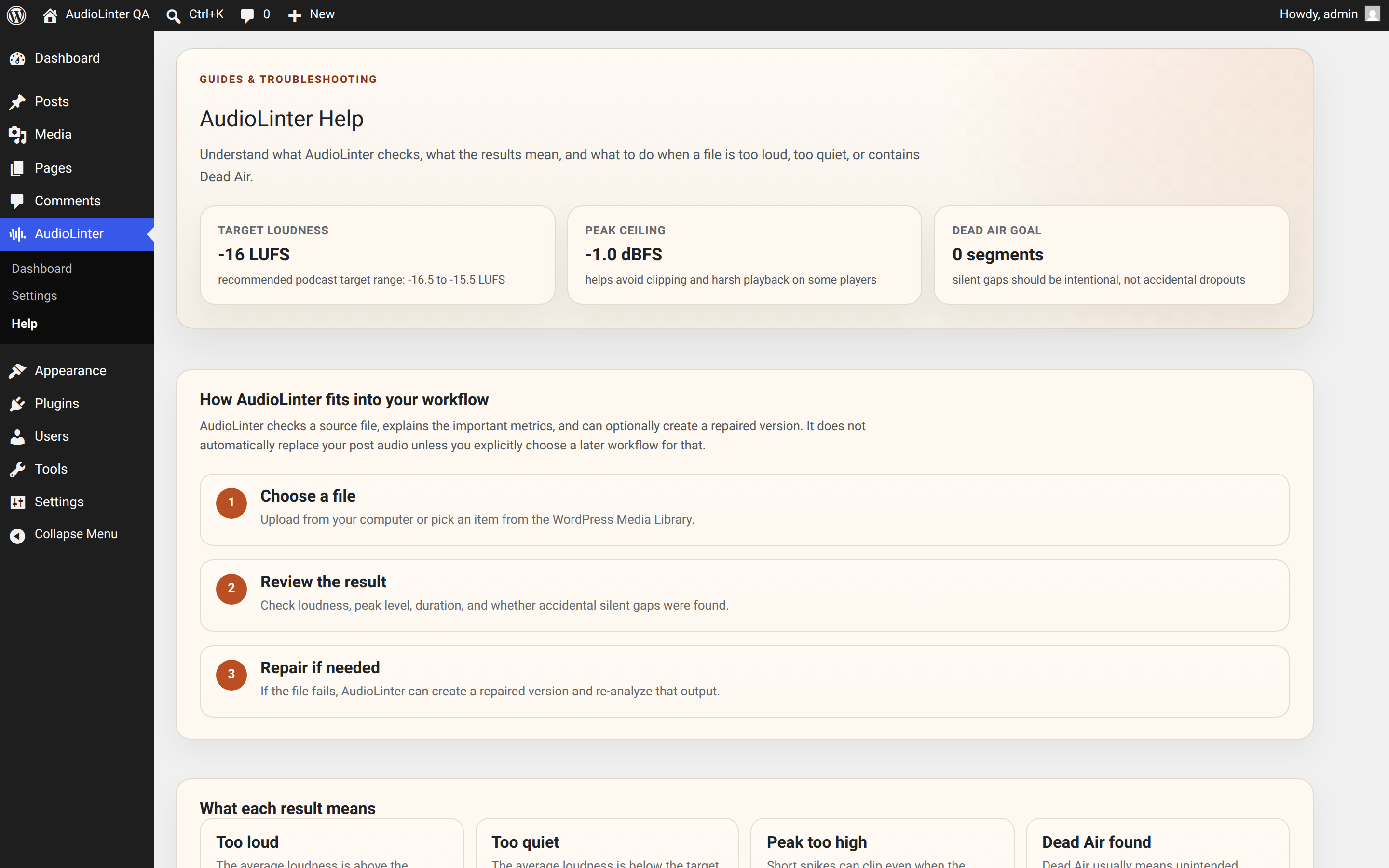Viewport: 1389px width, 868px height.
Task: Click the Pages icon in sidebar
Action: pos(17,168)
